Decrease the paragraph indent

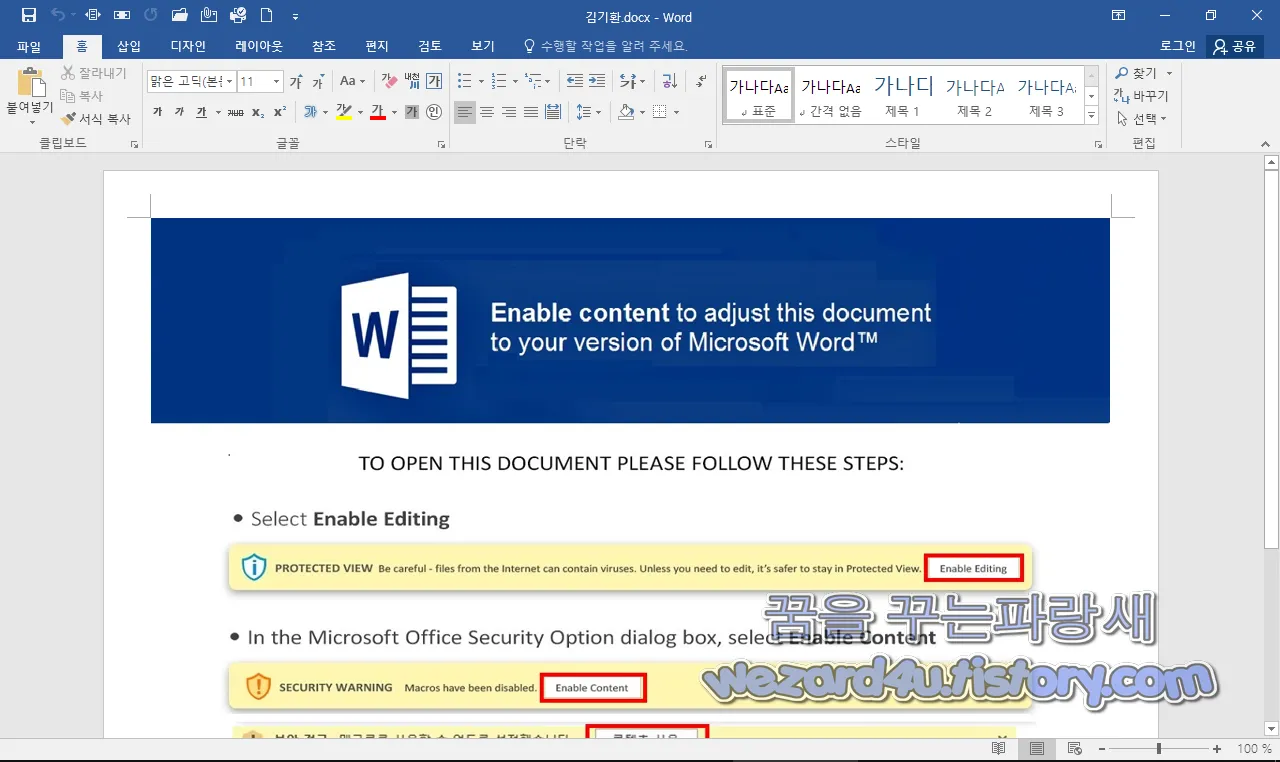click(574, 82)
